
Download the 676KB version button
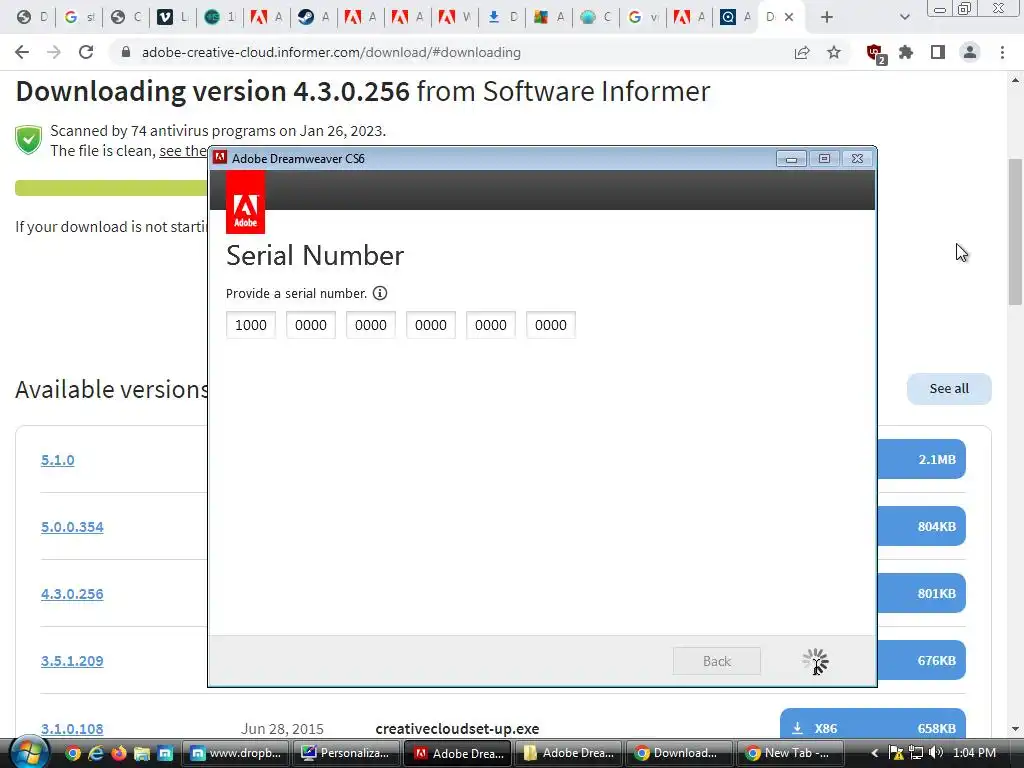coord(921,660)
